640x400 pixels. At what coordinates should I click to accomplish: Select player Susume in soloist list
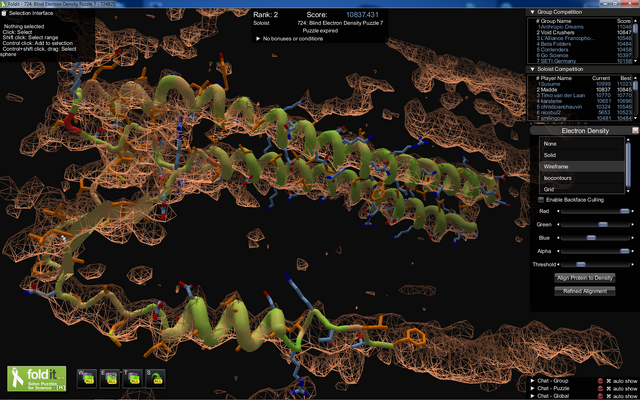550,84
